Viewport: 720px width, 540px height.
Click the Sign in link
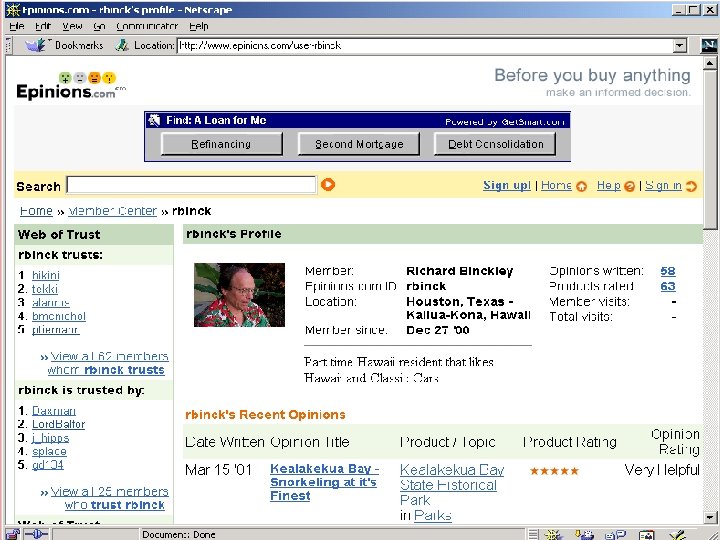[663, 185]
